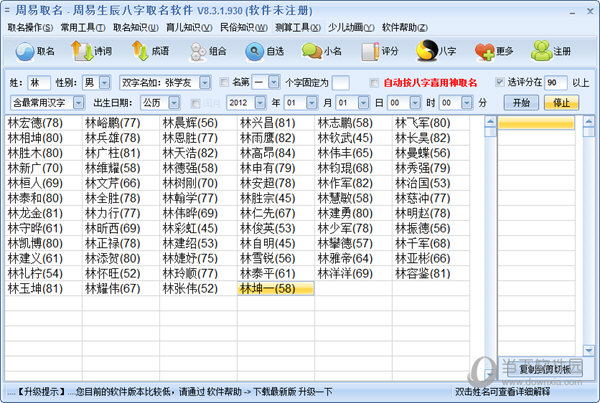Toggle the 选评分在 score filter checkbox

click(x=500, y=82)
